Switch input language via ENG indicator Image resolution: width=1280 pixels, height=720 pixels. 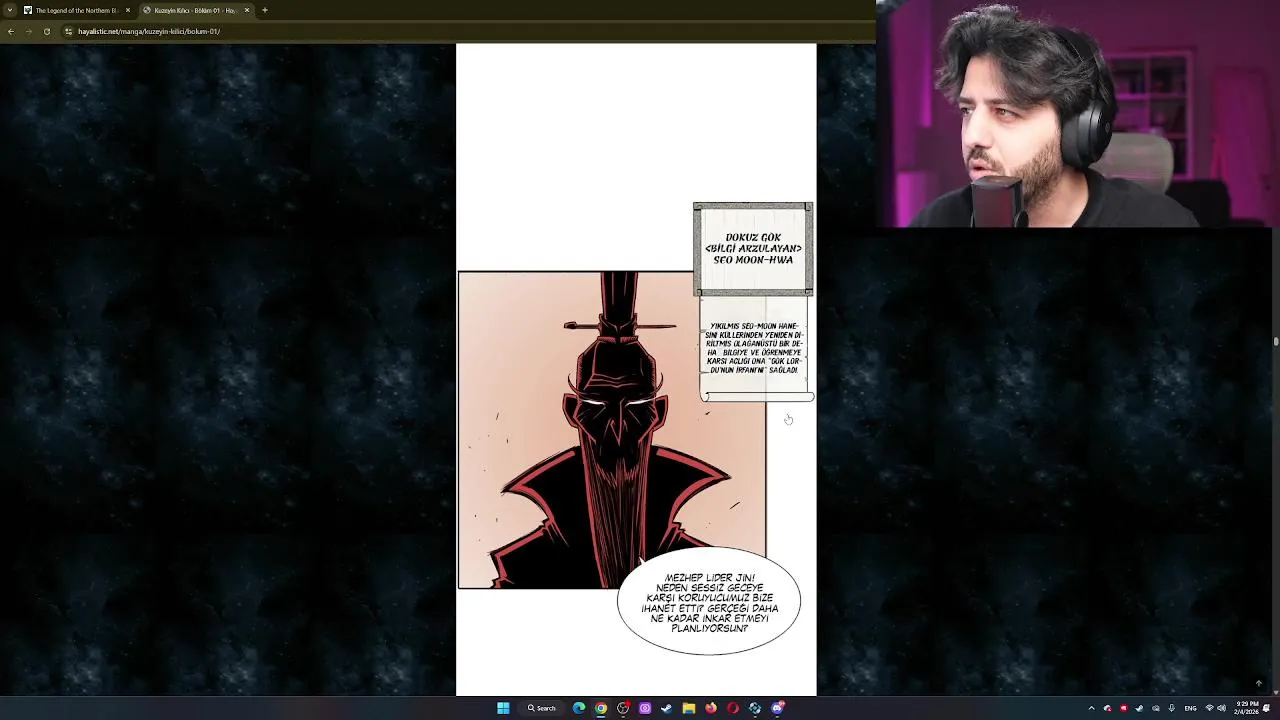click(x=1190, y=708)
